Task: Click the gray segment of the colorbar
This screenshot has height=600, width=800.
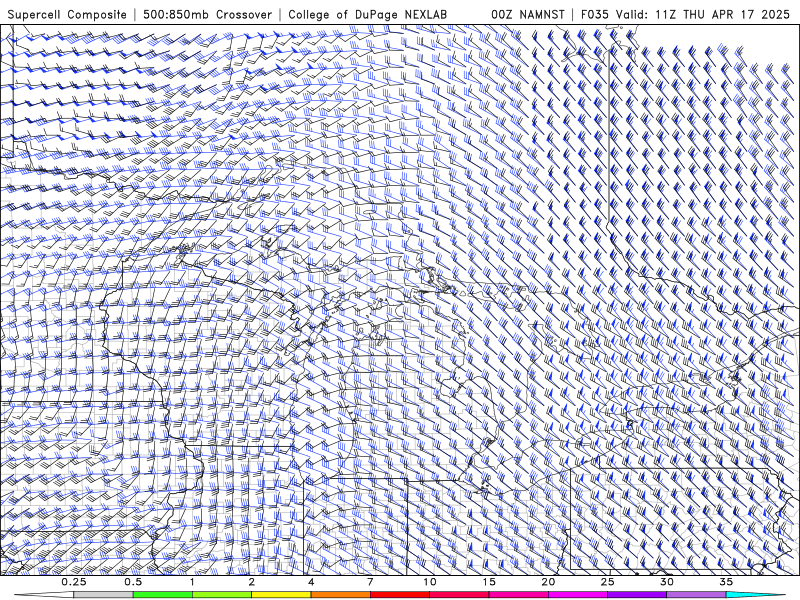Action: point(104,595)
